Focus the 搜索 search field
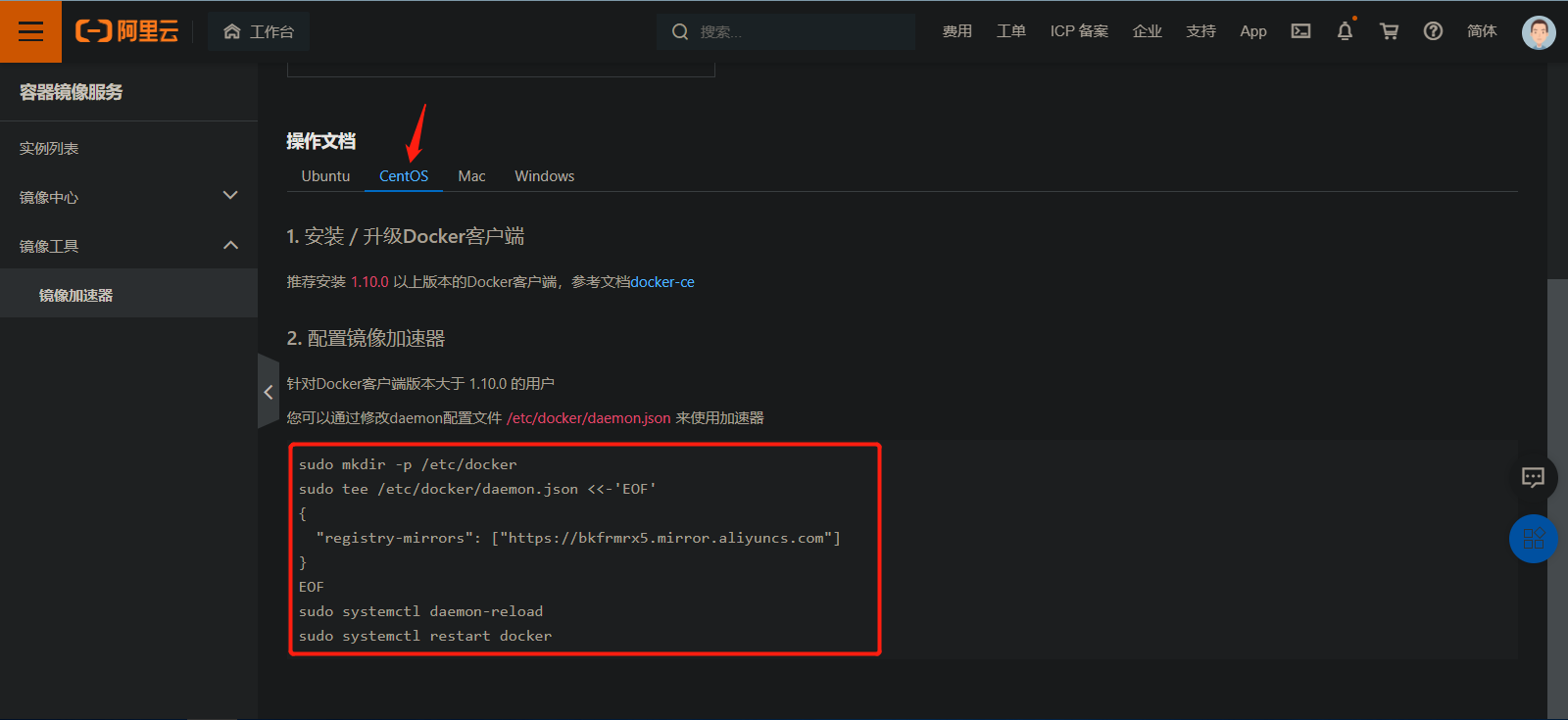This screenshot has height=720, width=1568. [786, 31]
